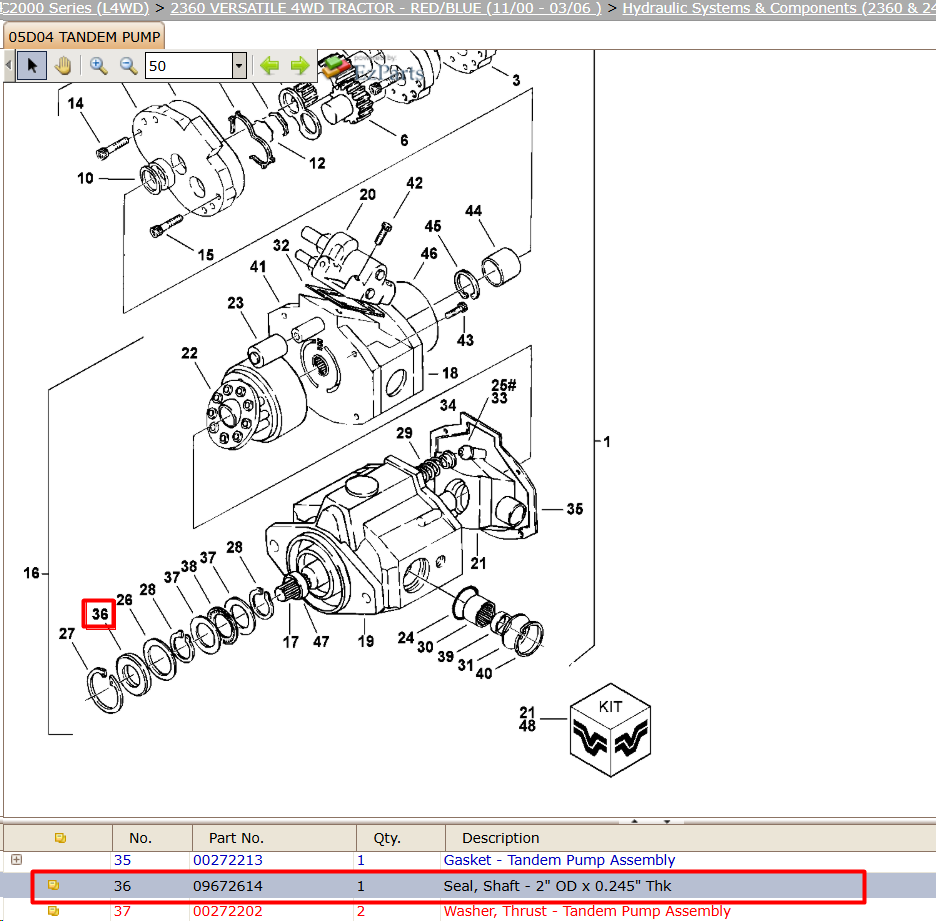Click item number 35 in parts table
936x921 pixels.
click(x=122, y=860)
